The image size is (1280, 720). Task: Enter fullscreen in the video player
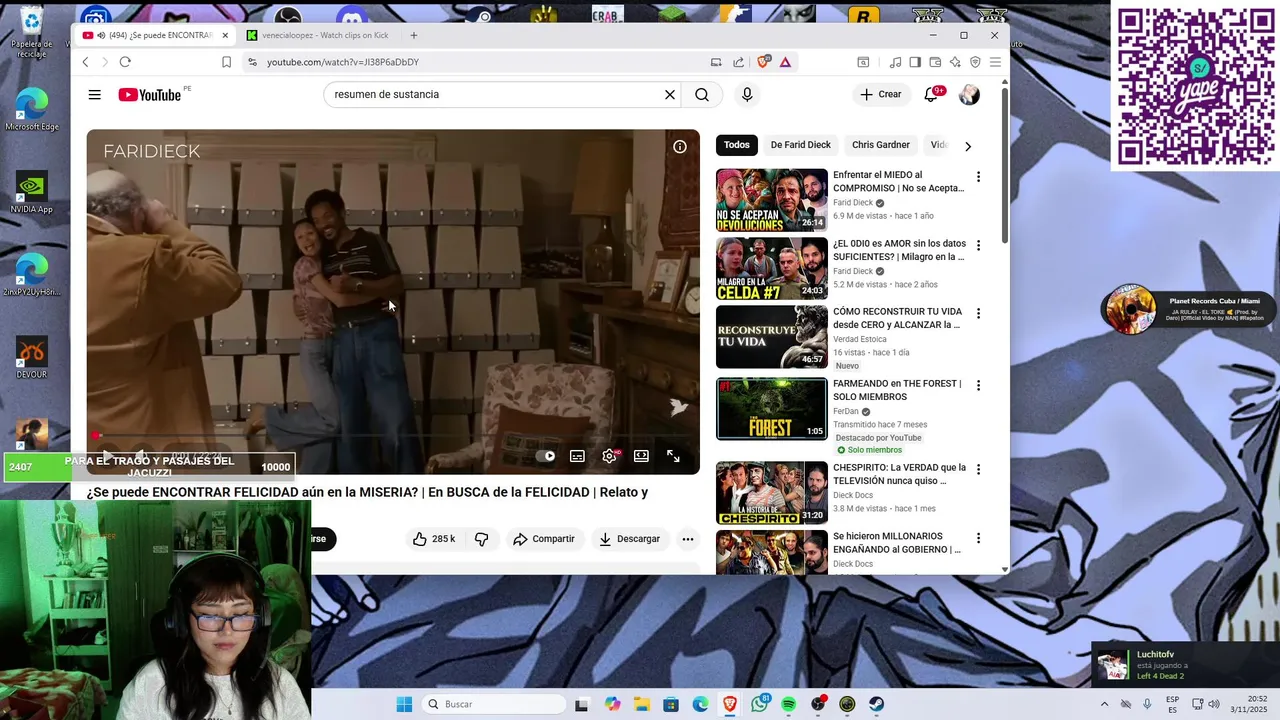click(673, 456)
